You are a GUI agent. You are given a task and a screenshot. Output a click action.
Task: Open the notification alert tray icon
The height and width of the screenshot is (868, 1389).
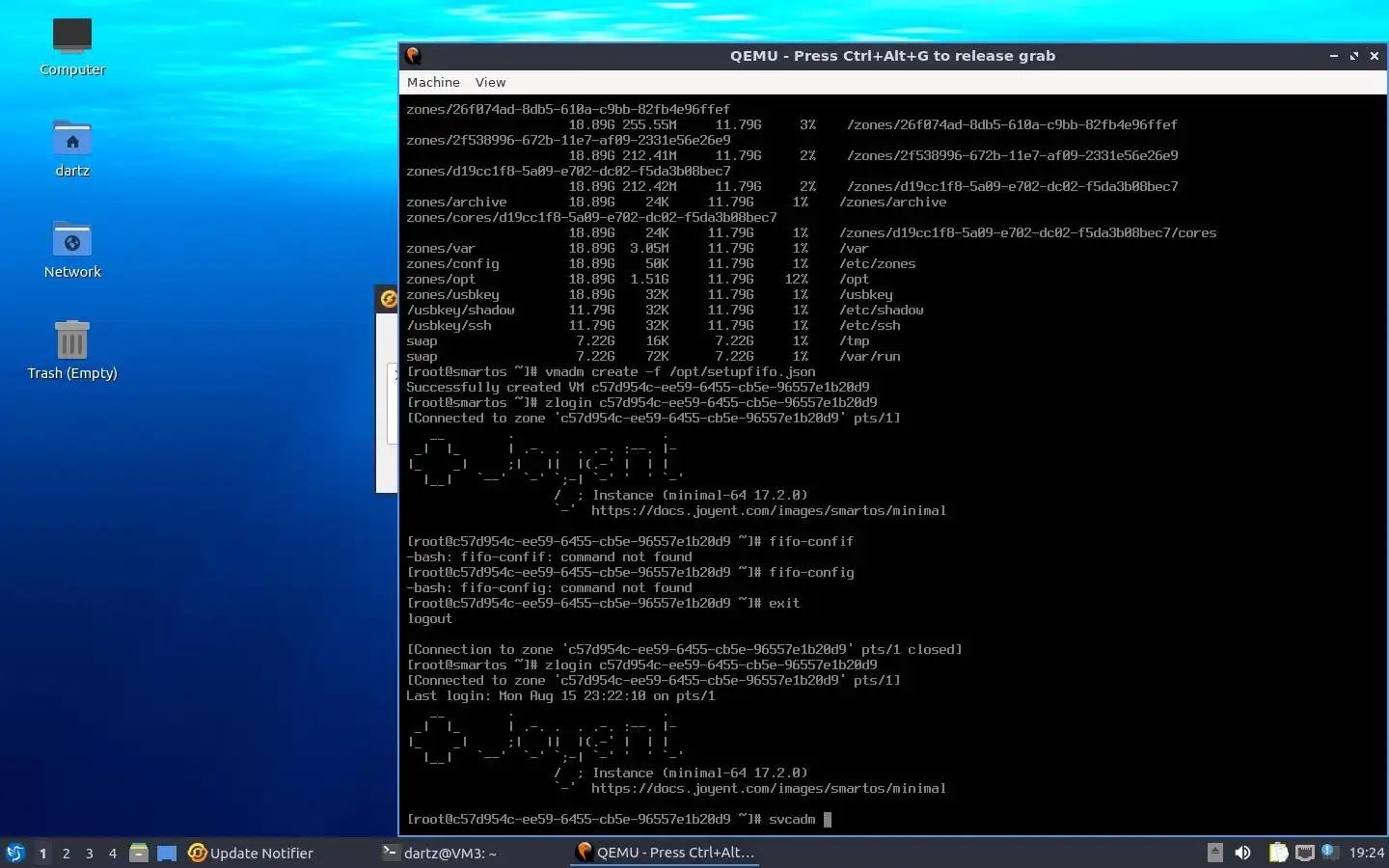pyautogui.click(x=1328, y=851)
